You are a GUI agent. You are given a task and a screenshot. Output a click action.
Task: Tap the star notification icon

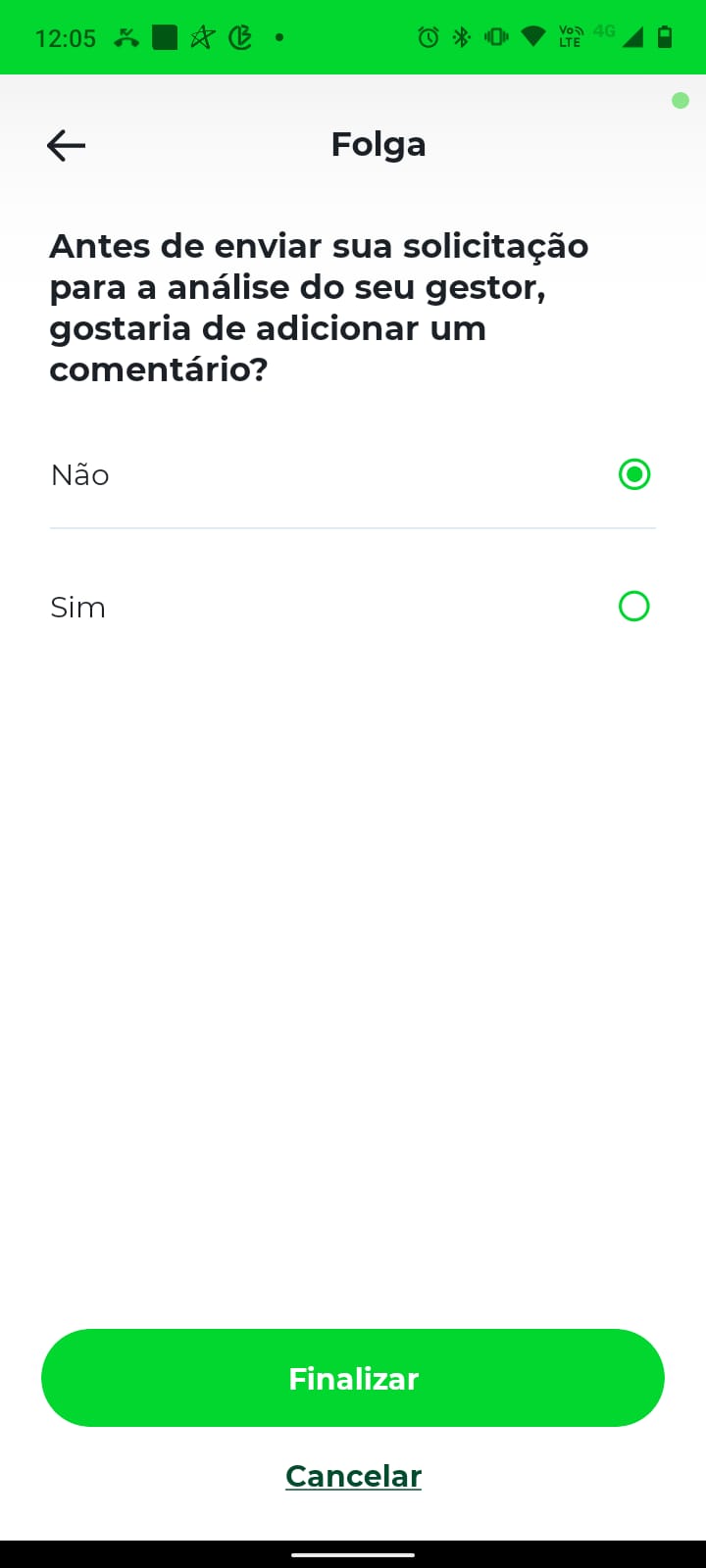pos(202,38)
